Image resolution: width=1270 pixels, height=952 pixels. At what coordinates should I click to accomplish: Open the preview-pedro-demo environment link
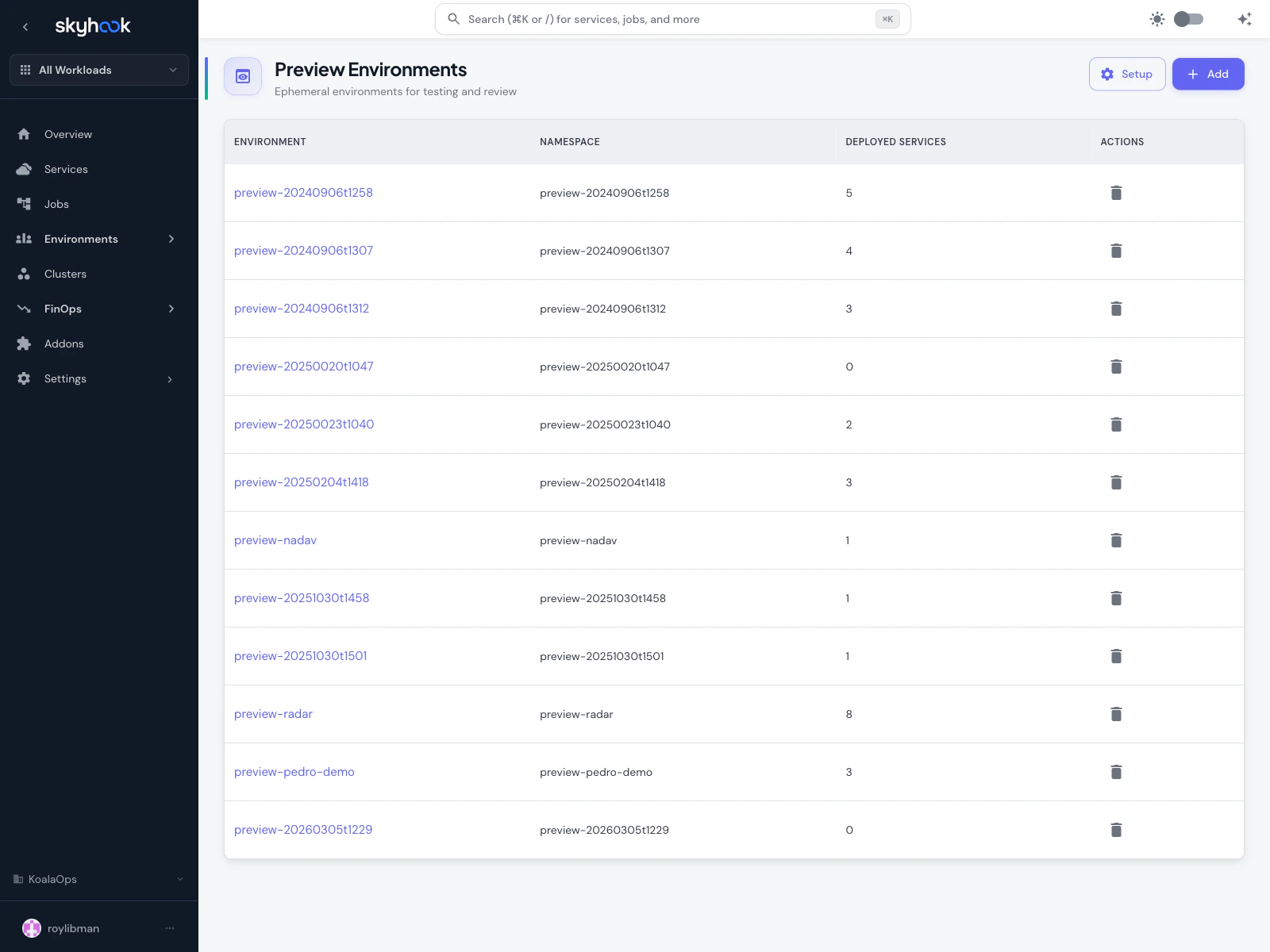(294, 771)
